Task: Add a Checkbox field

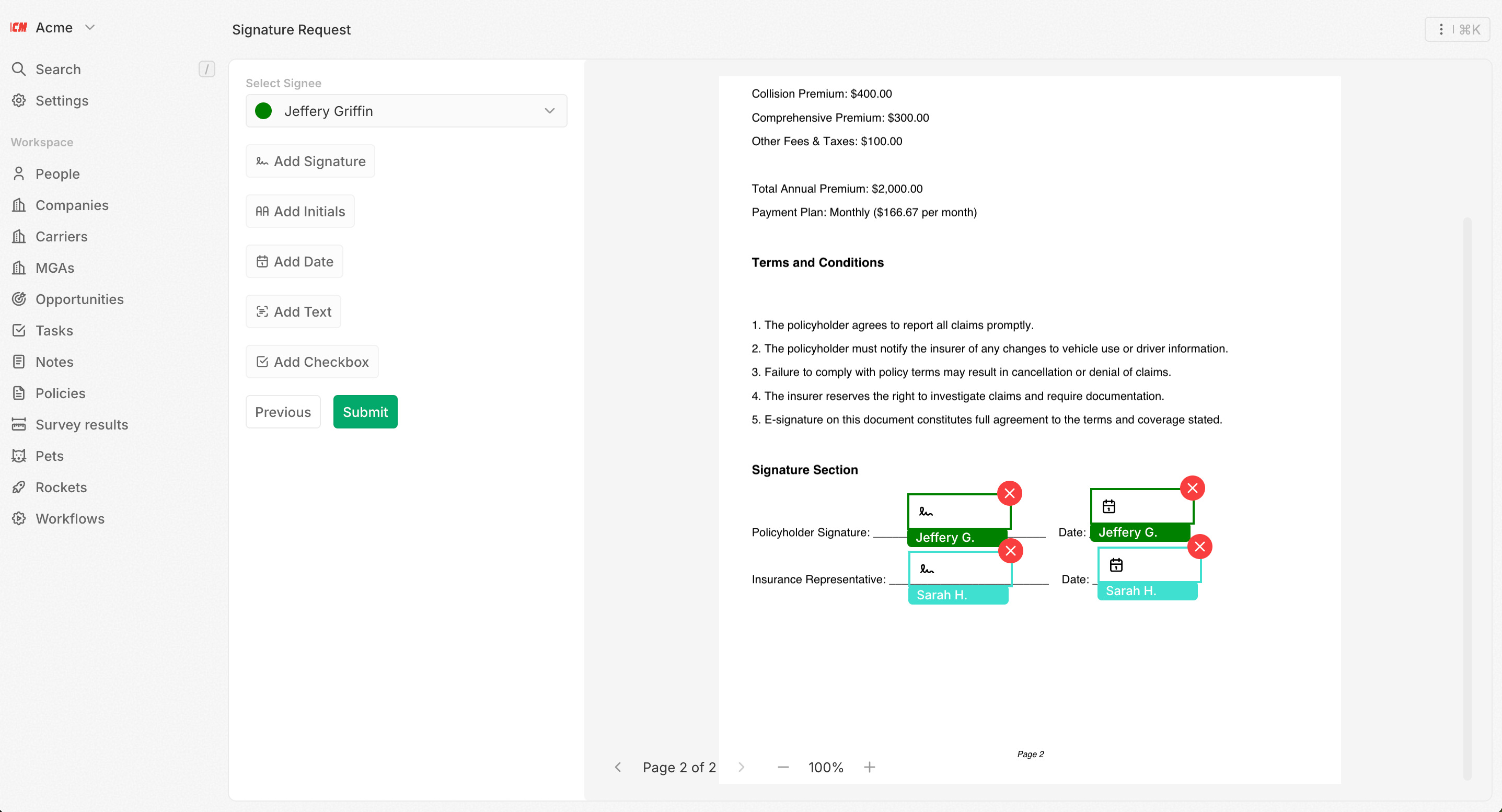Action: click(312, 362)
